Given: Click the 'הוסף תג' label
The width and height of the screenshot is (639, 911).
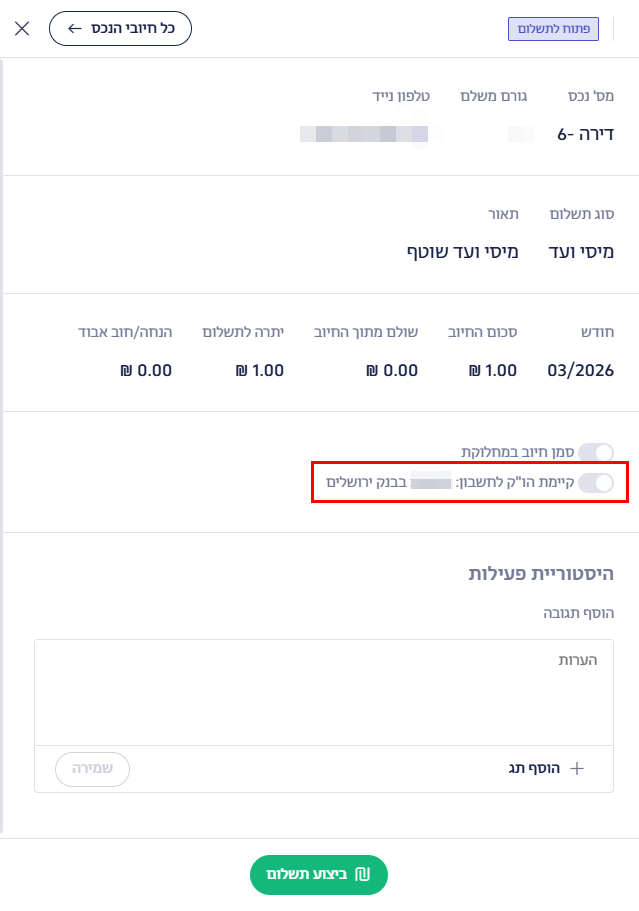Looking at the screenshot, I should tap(533, 768).
